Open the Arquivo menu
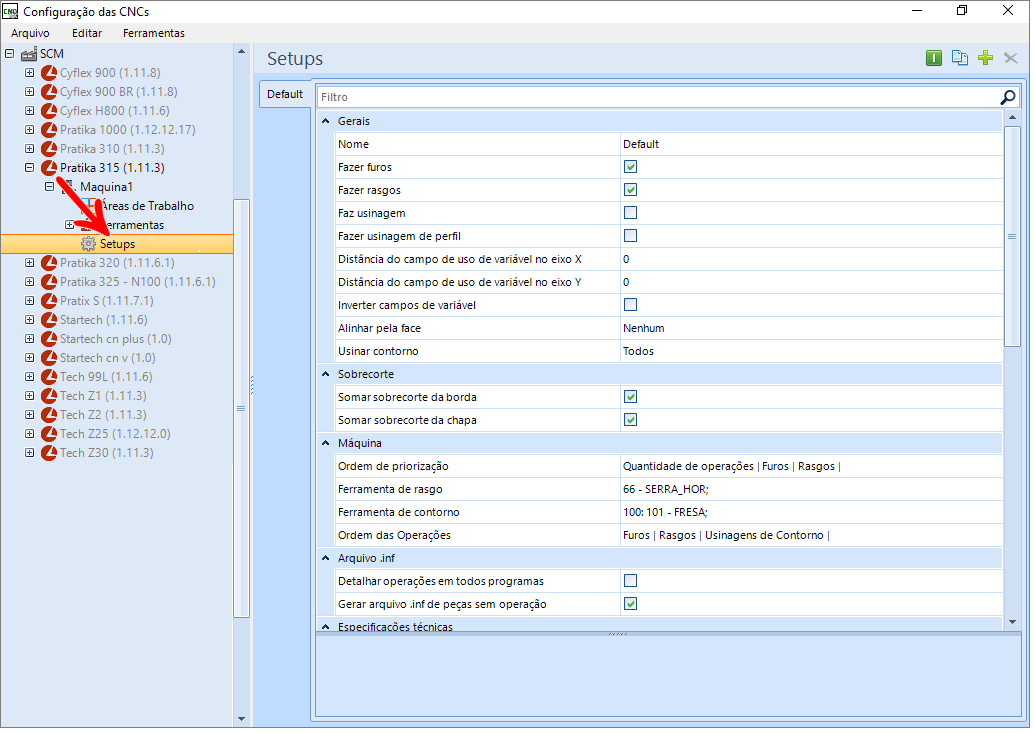1035x733 pixels. (x=30, y=33)
